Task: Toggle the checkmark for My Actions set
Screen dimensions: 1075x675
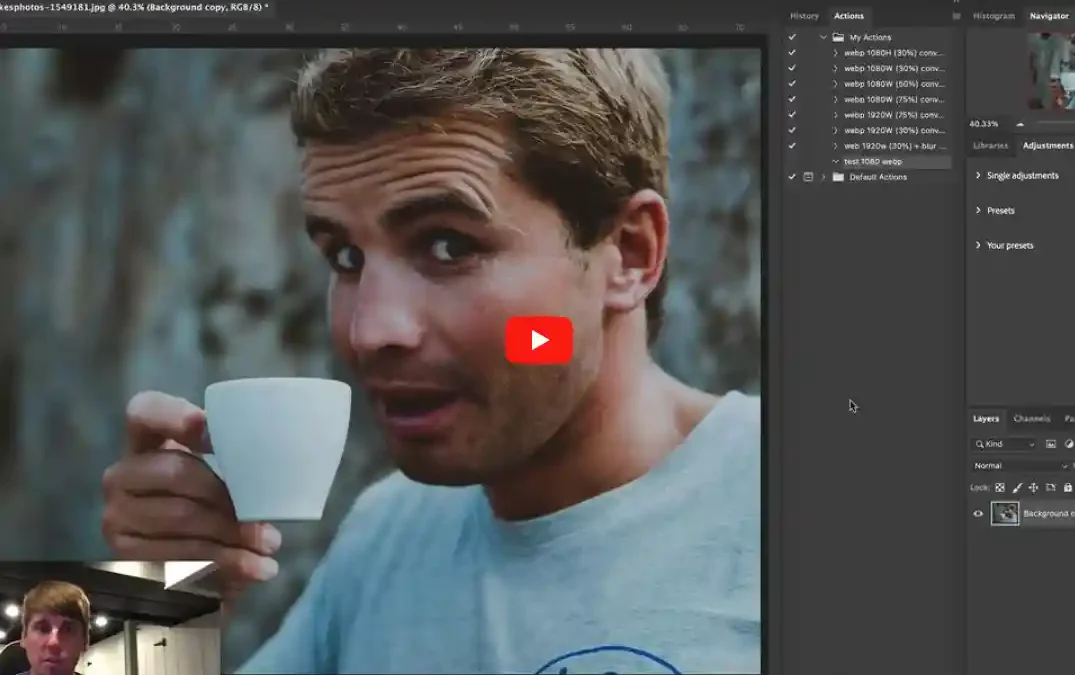Action: [792, 37]
